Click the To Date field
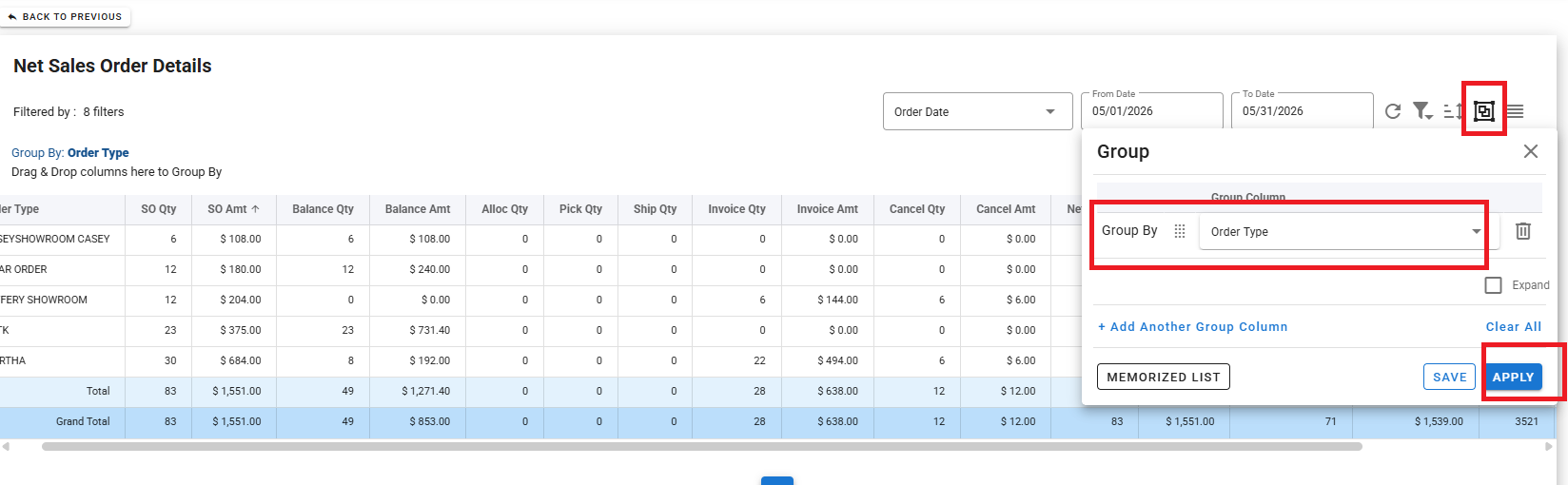Screen dimensions: 1568x485 [1303, 110]
